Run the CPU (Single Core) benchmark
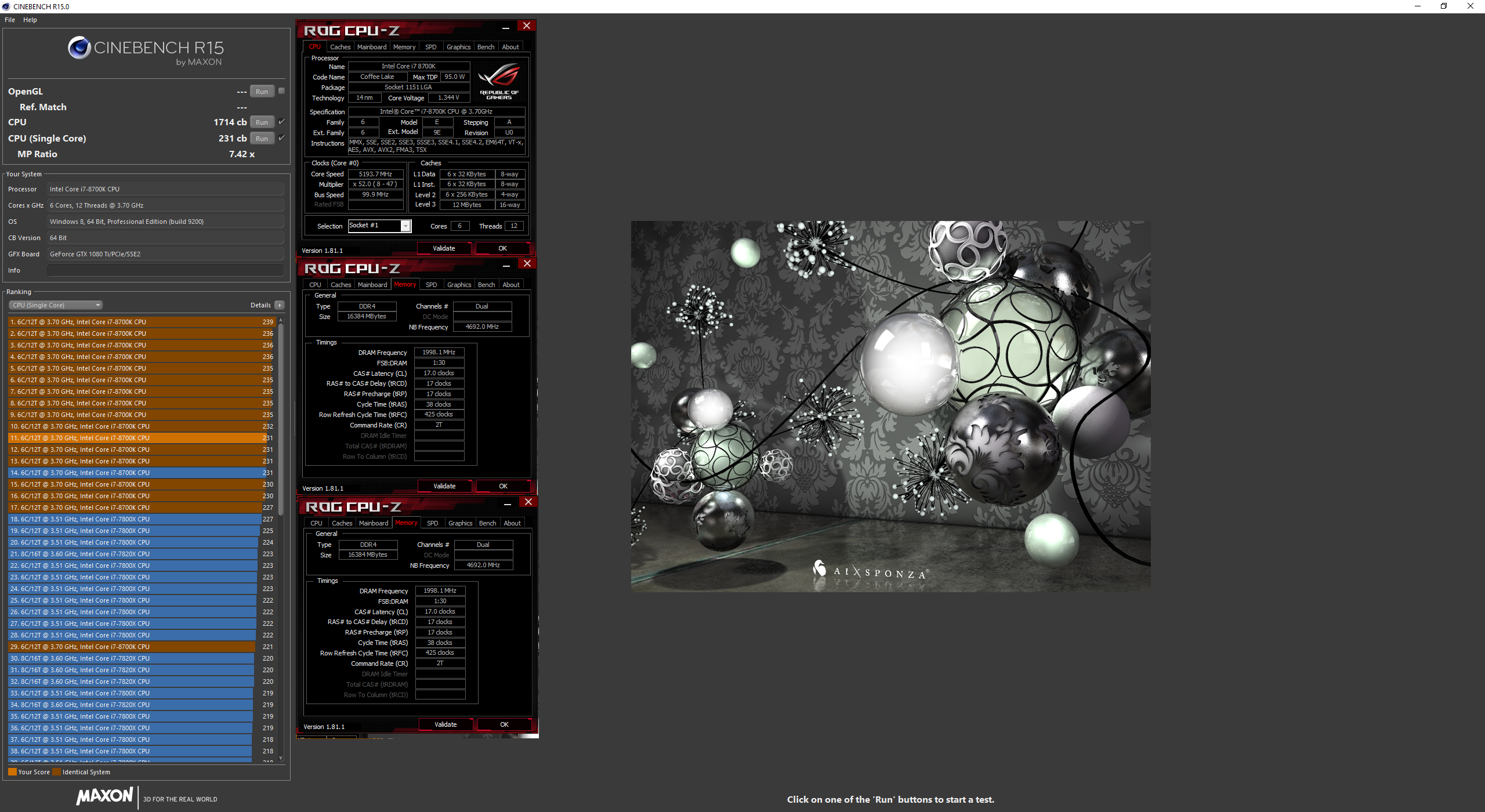Image resolution: width=1485 pixels, height=812 pixels. click(x=262, y=139)
